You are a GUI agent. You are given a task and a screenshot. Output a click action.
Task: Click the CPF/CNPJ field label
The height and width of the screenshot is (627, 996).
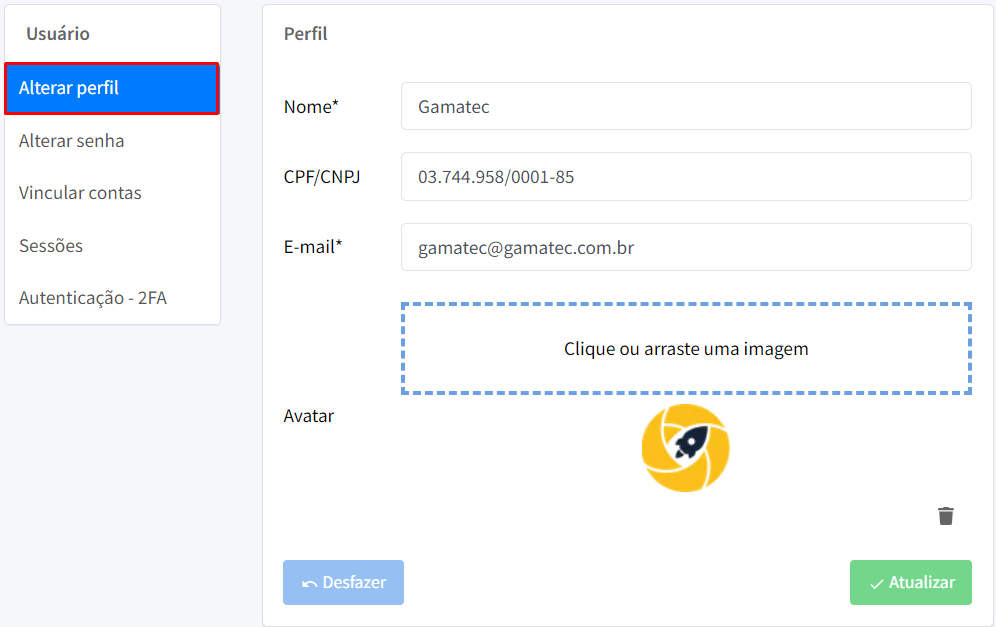(x=321, y=177)
